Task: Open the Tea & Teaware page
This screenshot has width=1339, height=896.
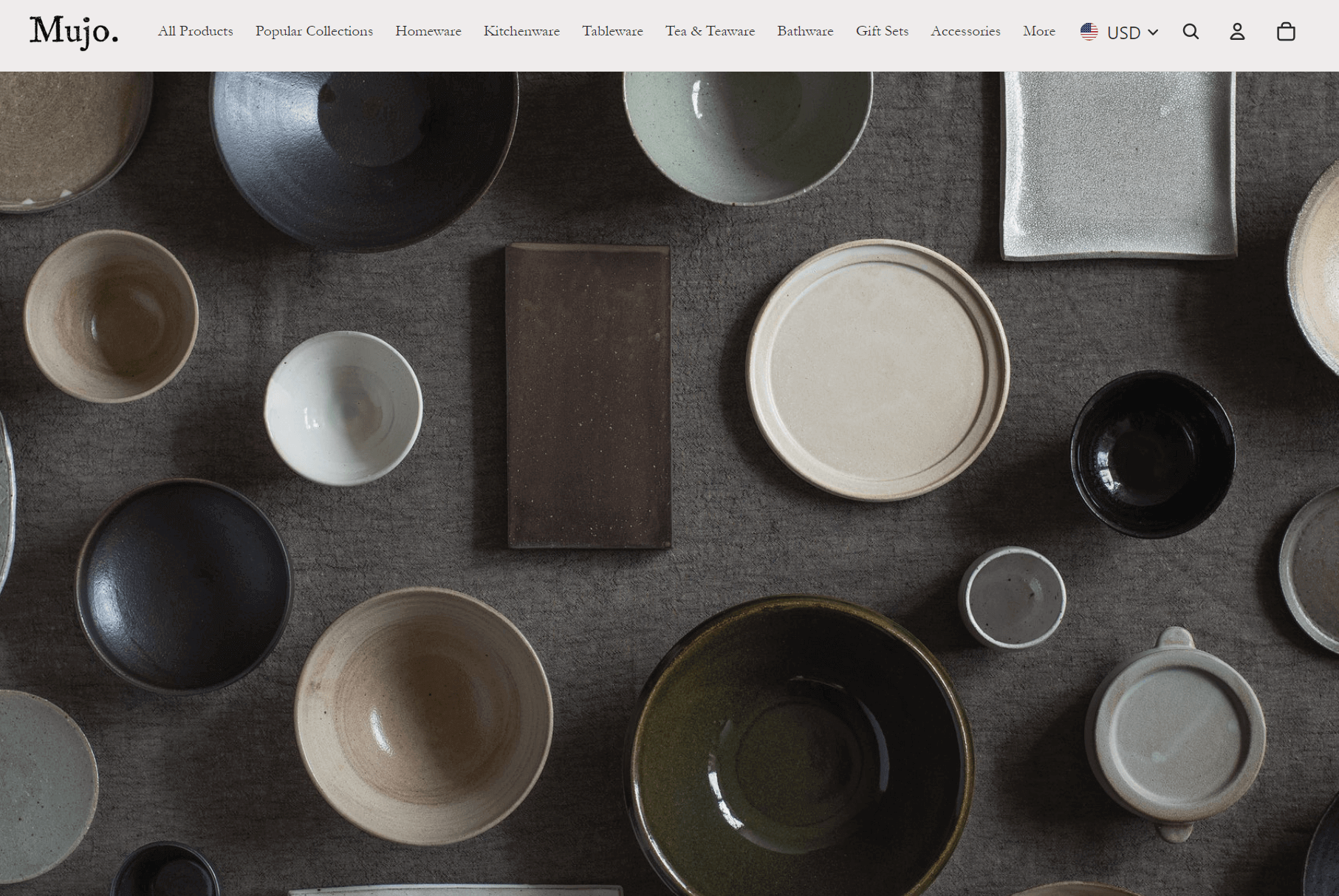Action: point(710,32)
